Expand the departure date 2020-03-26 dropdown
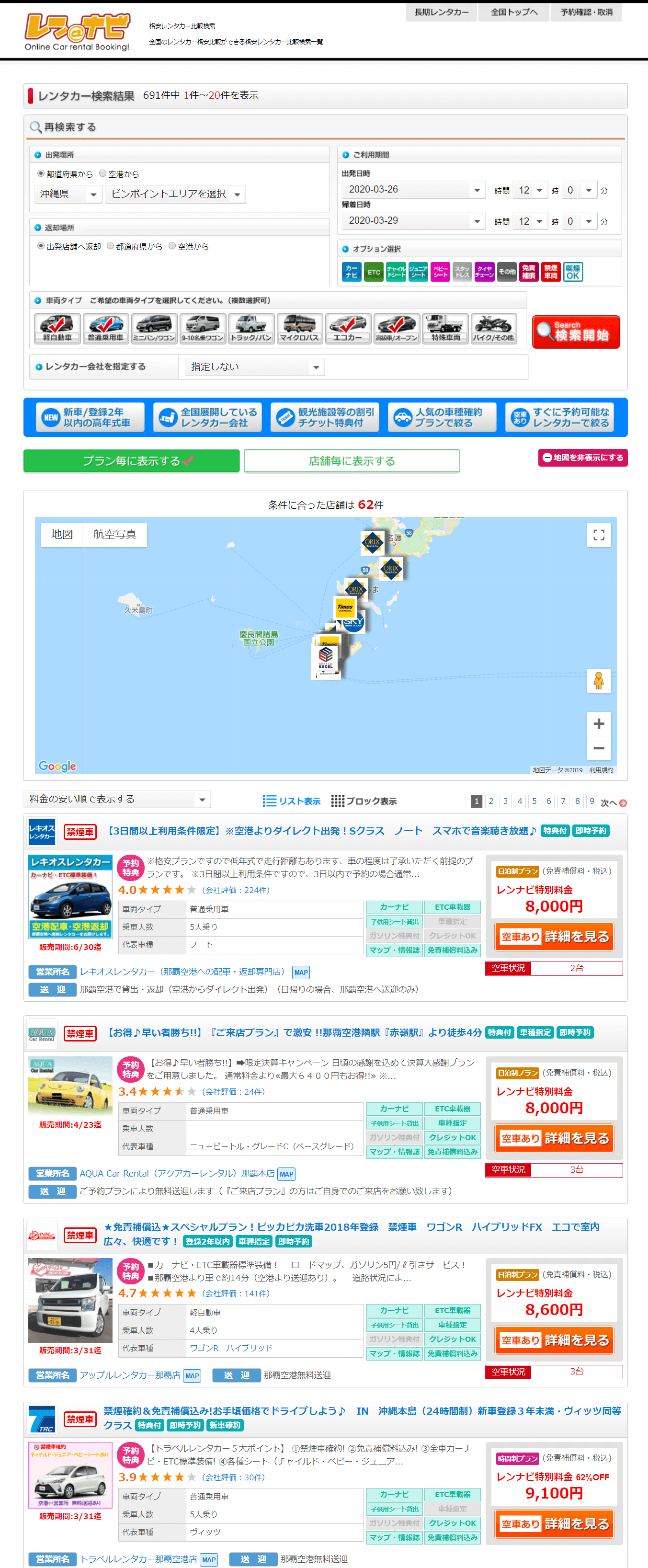The width and height of the screenshot is (648, 1568). (x=413, y=190)
